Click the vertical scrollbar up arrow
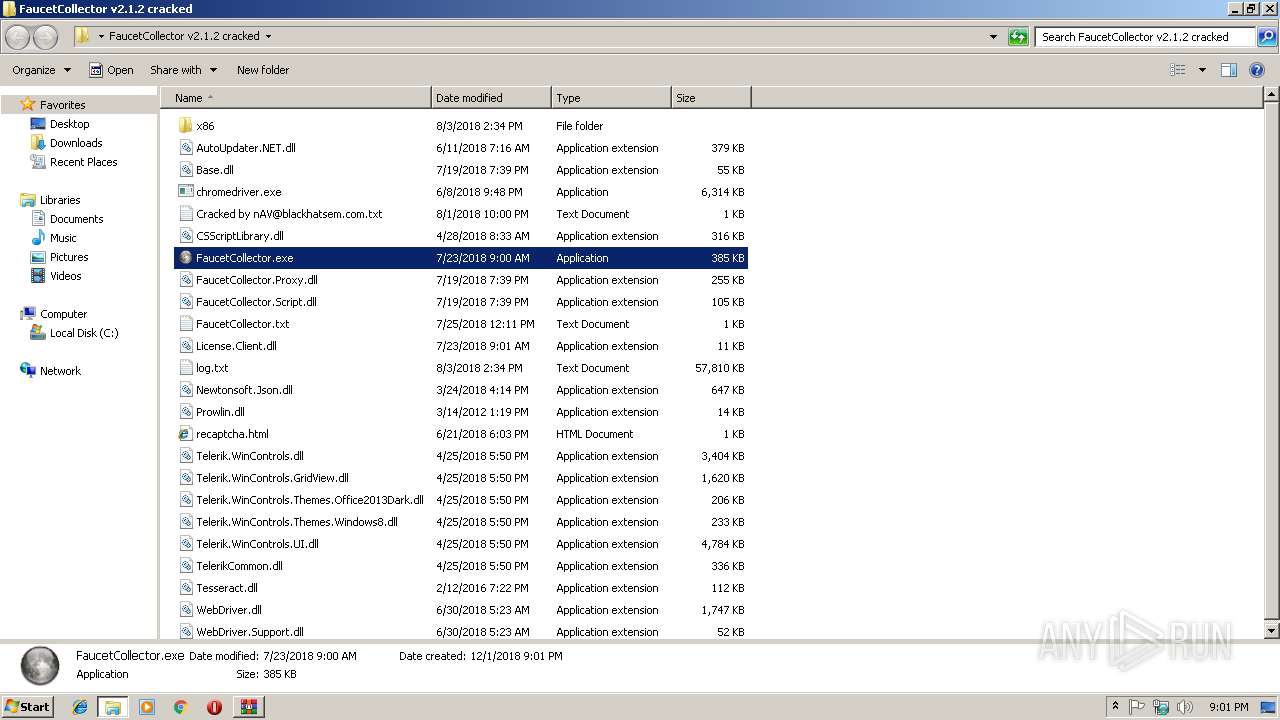Image resolution: width=1280 pixels, height=720 pixels. click(x=1271, y=95)
